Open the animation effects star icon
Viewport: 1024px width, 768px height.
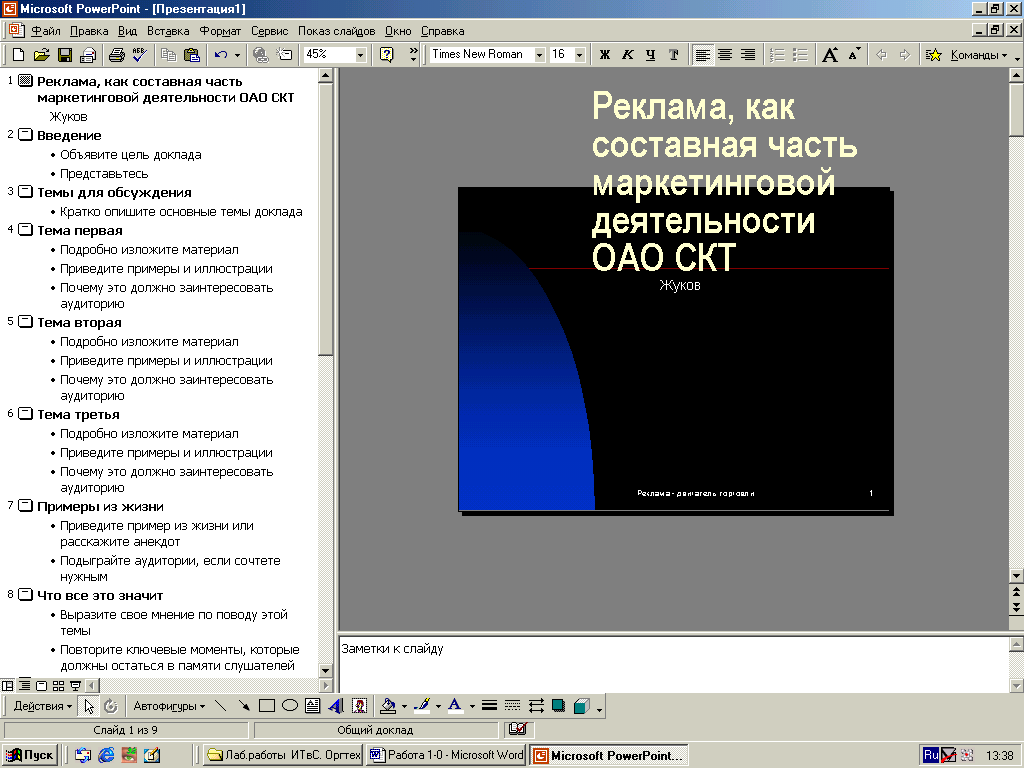[934, 55]
